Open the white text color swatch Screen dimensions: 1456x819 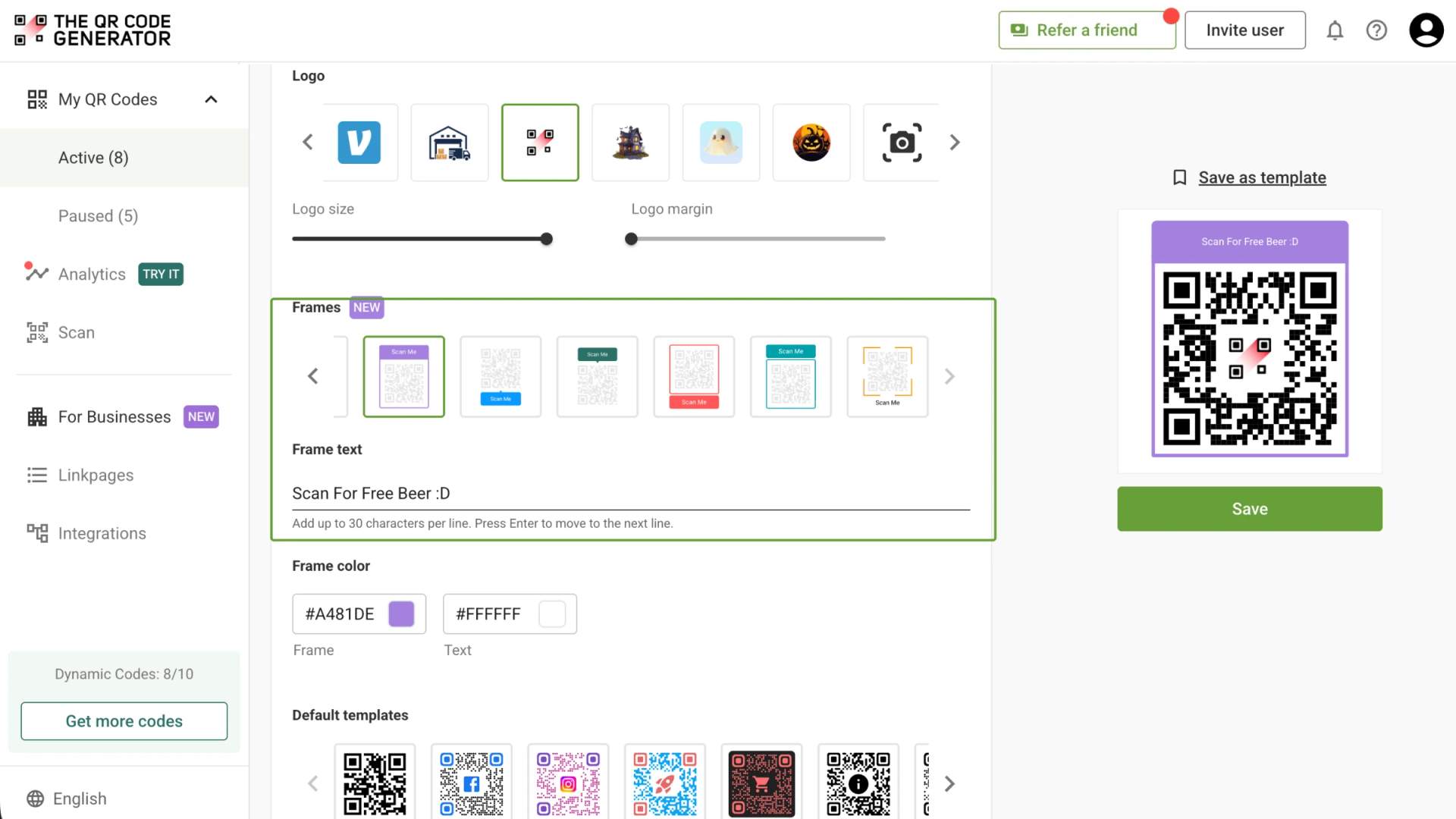coord(552,613)
